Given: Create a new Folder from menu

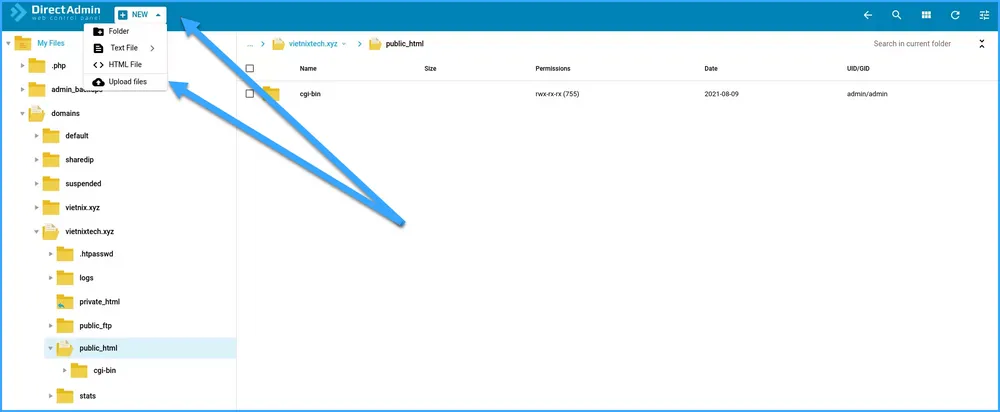Looking at the screenshot, I should click(119, 31).
